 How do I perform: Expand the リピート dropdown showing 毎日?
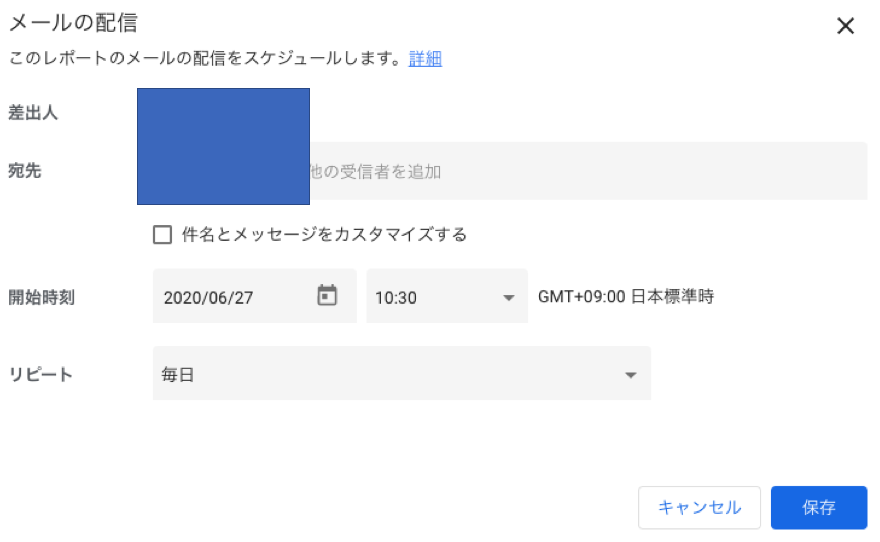pos(402,373)
